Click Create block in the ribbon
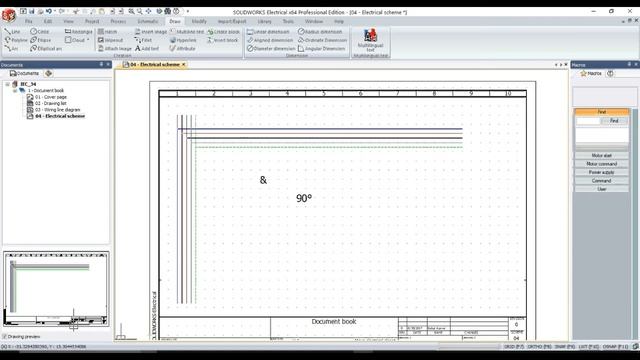Screen dimensions: 640x360 224,31
